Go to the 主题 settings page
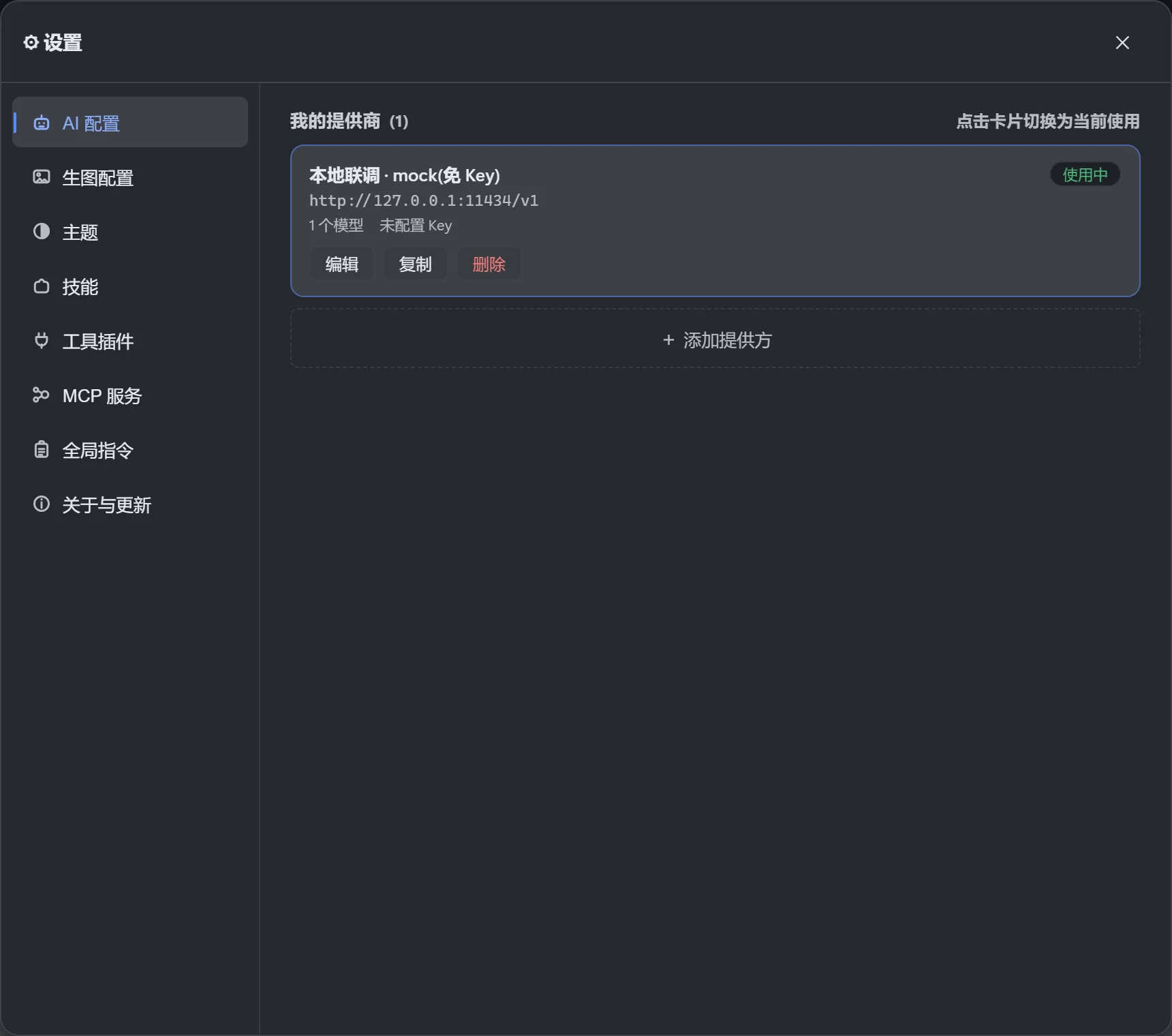 pyautogui.click(x=130, y=232)
